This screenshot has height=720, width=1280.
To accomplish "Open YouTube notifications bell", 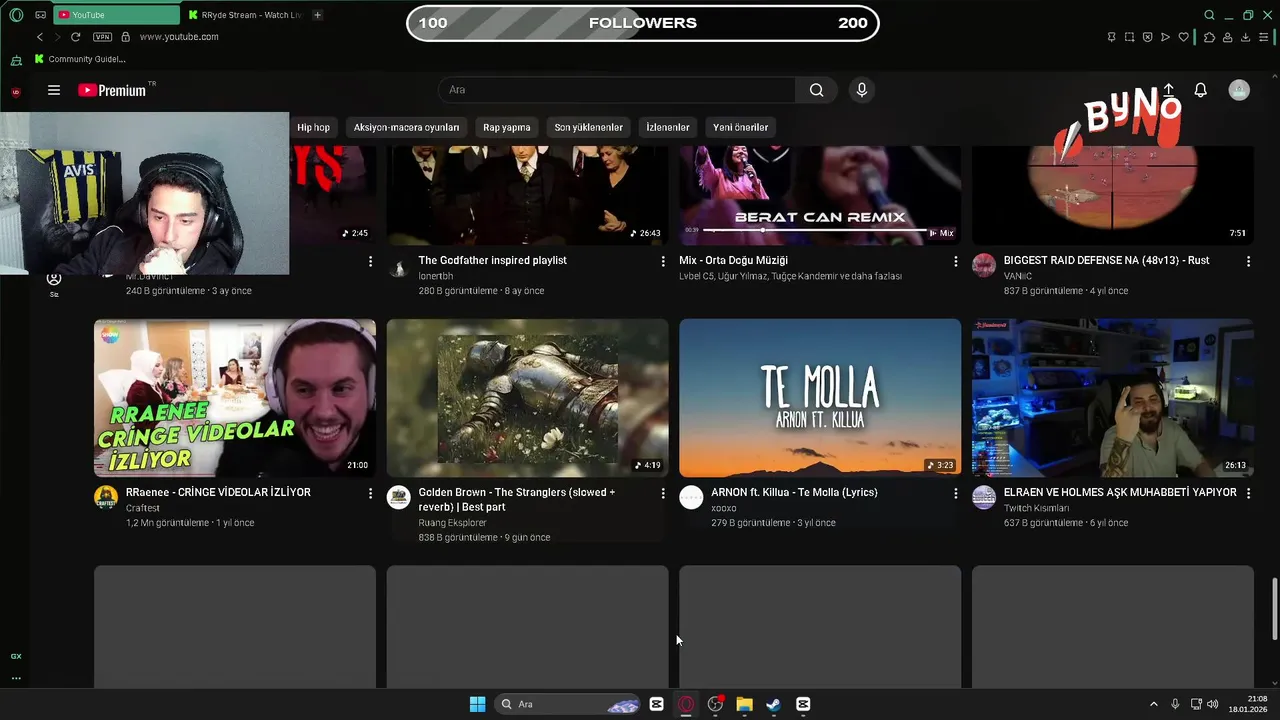I will [1201, 90].
